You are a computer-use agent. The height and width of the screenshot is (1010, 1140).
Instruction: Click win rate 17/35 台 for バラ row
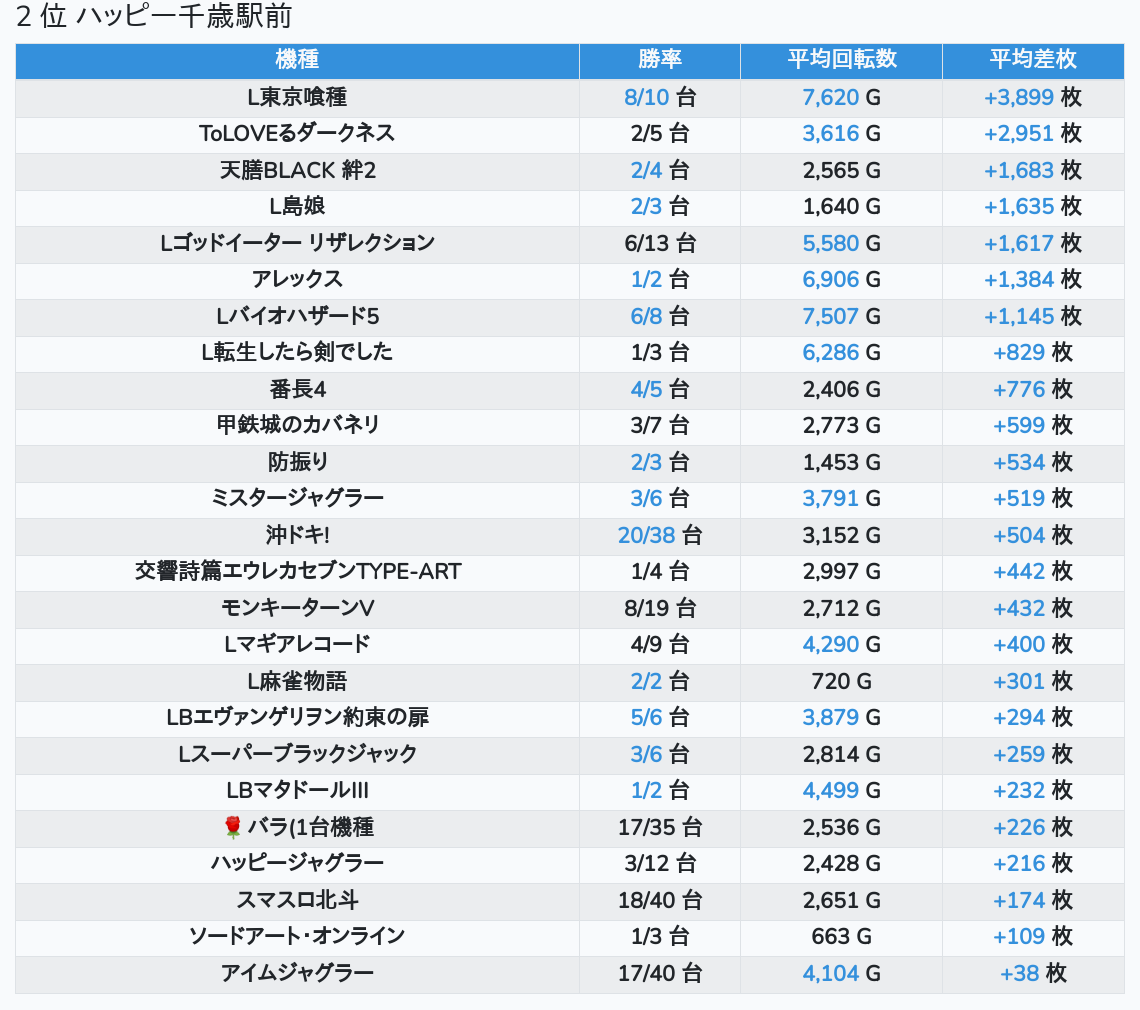click(659, 827)
